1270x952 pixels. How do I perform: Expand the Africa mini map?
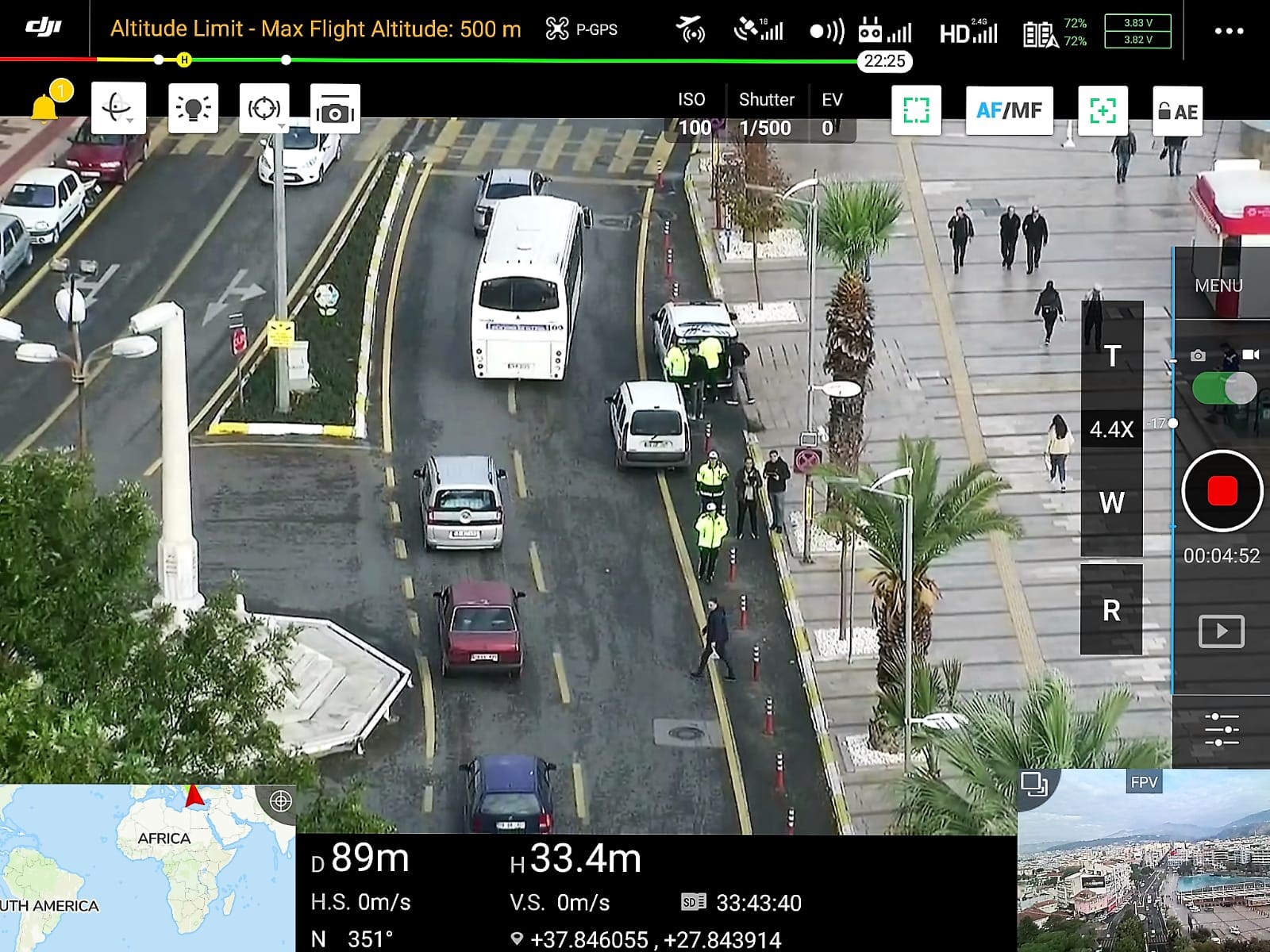coord(148,868)
